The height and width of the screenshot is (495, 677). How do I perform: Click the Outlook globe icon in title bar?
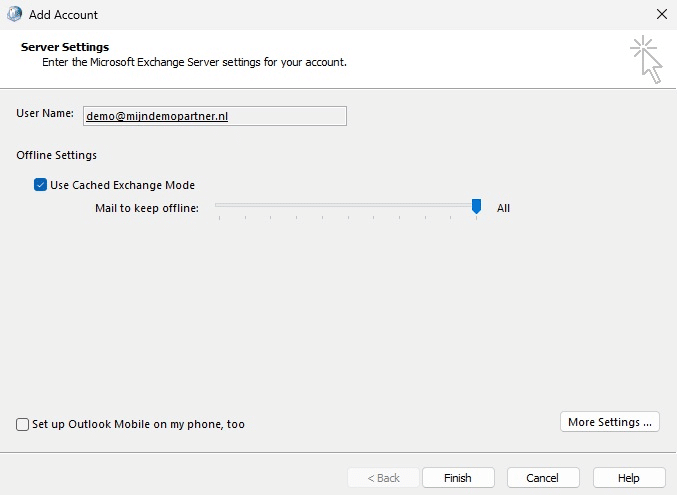[14, 14]
